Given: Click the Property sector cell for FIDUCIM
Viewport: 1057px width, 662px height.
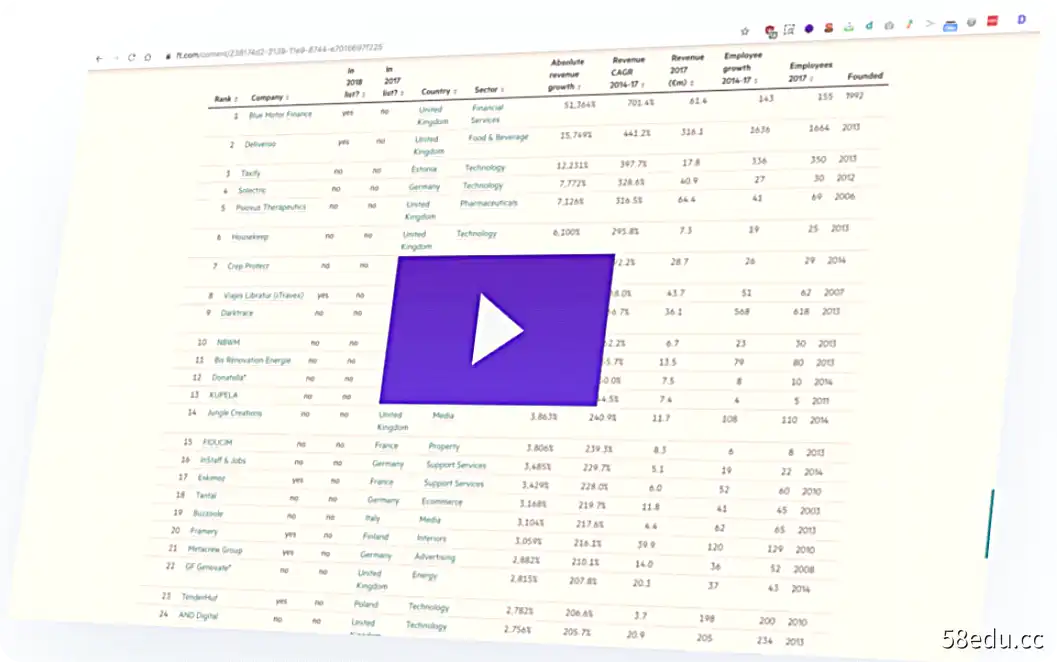Looking at the screenshot, I should tap(444, 446).
